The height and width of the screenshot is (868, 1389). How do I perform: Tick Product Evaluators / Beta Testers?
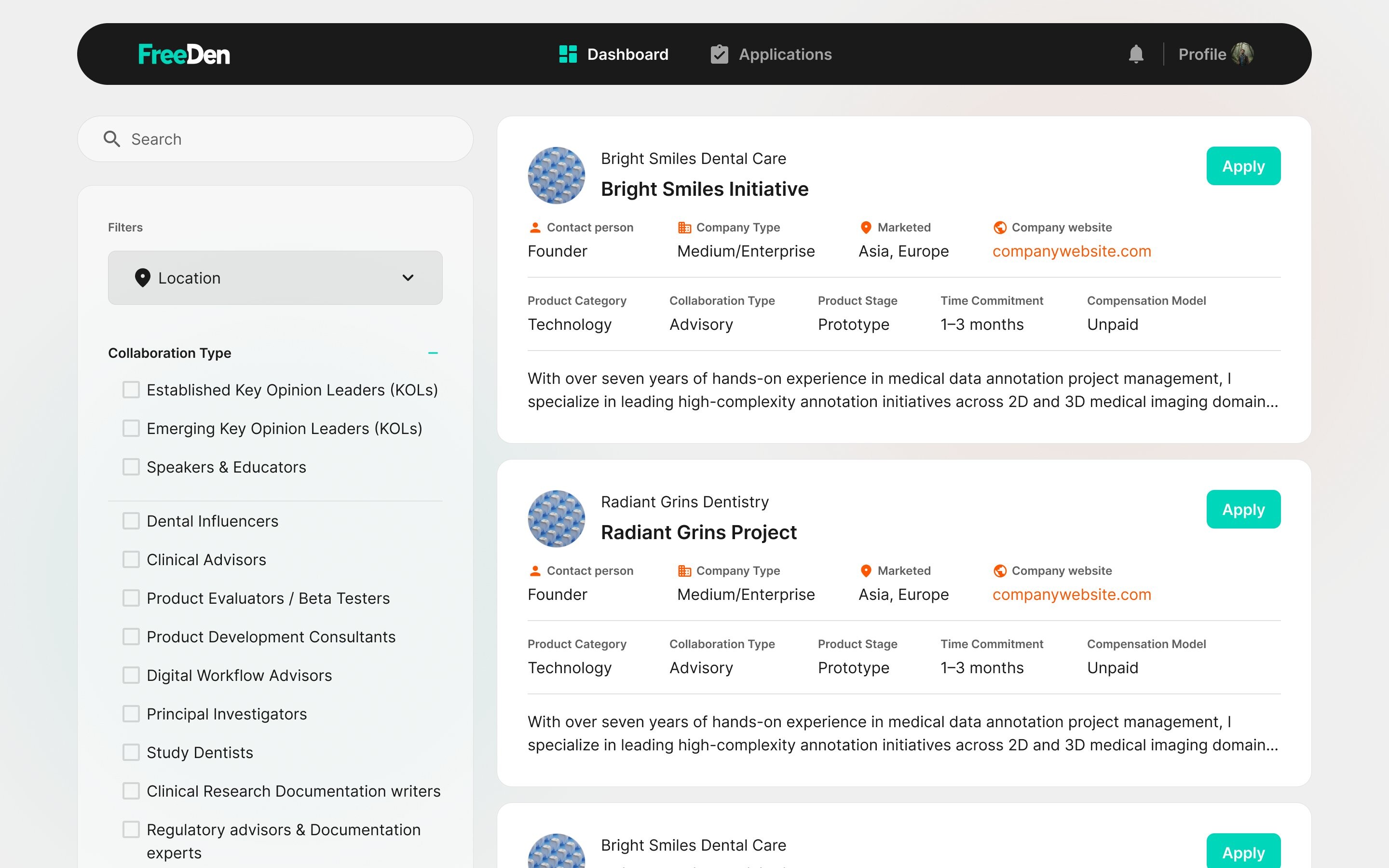(131, 597)
